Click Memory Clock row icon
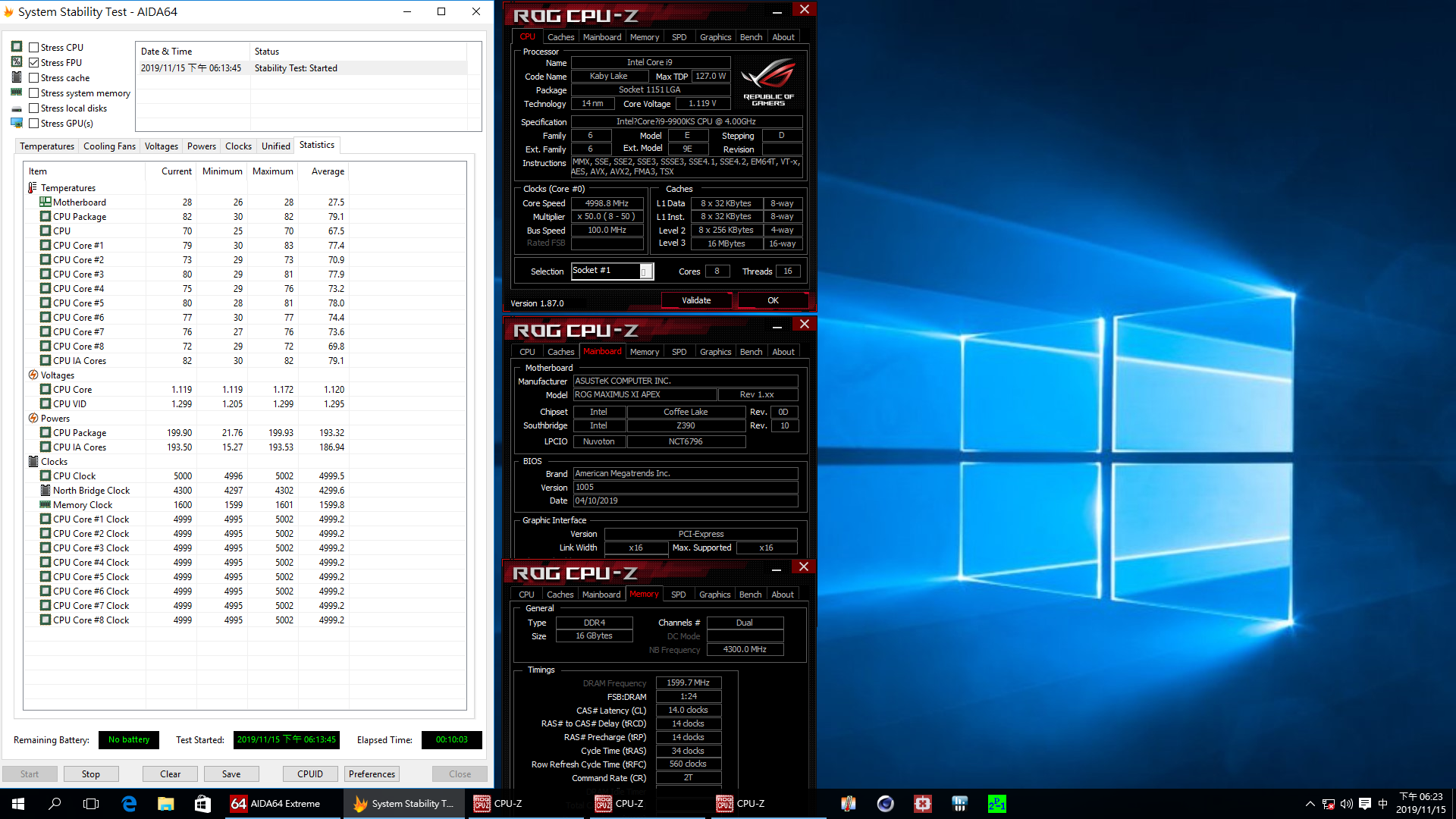Viewport: 1456px width, 819px height. (45, 505)
